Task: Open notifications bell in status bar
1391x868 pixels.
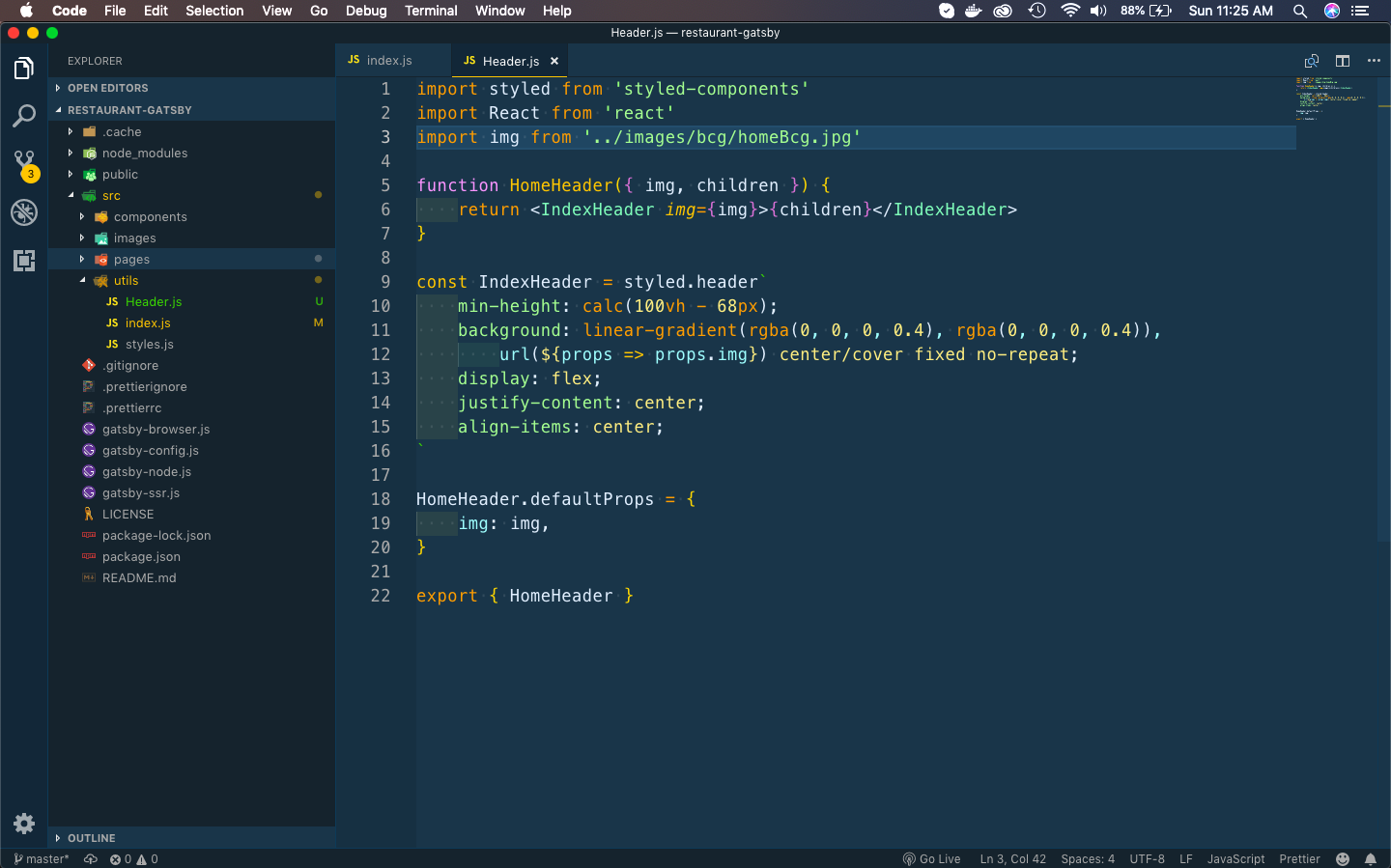Action: coord(1371,859)
